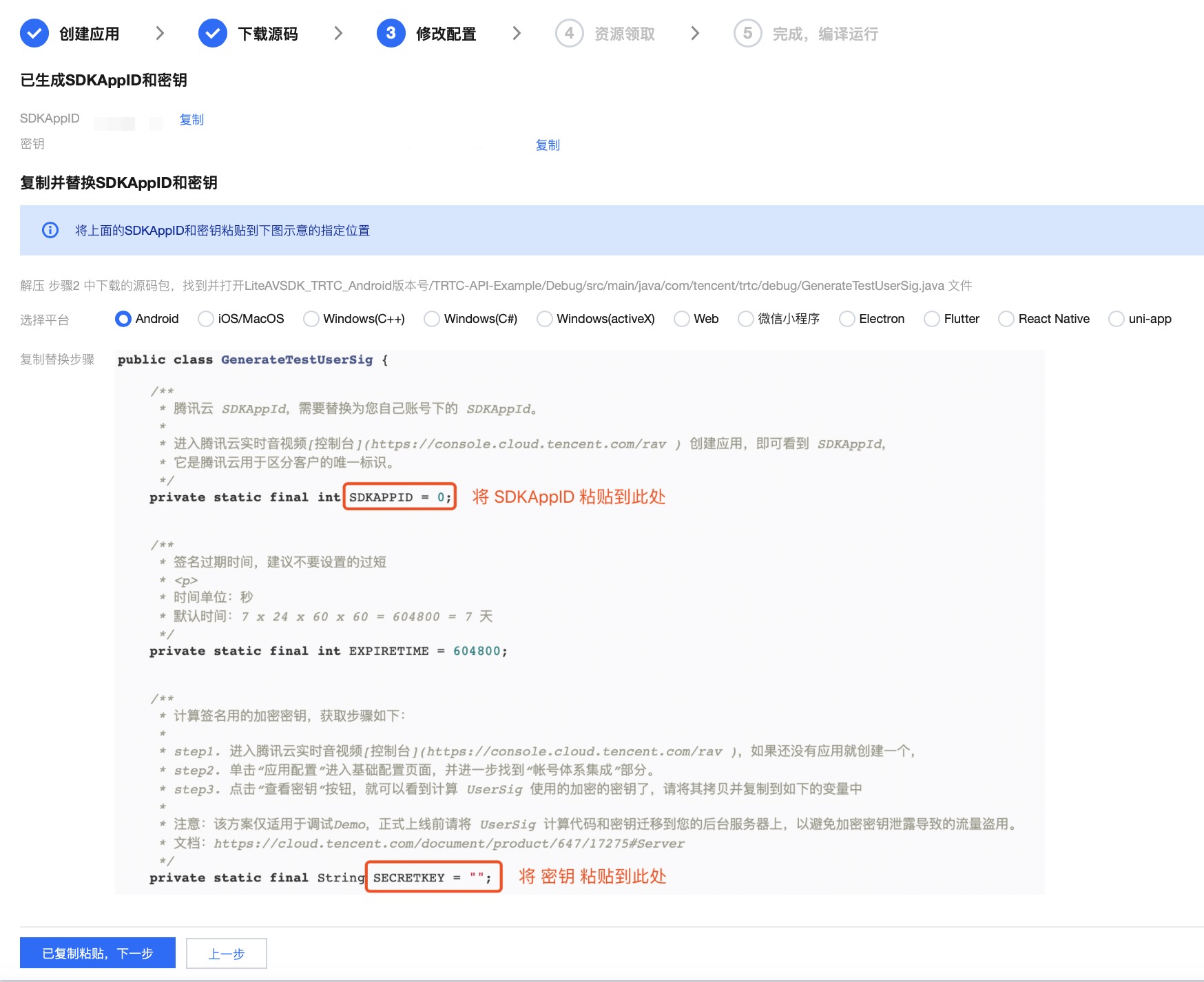Viewport: 1204px width, 982px height.
Task: Click the 复制替换步骤 label
Action: pos(57,359)
